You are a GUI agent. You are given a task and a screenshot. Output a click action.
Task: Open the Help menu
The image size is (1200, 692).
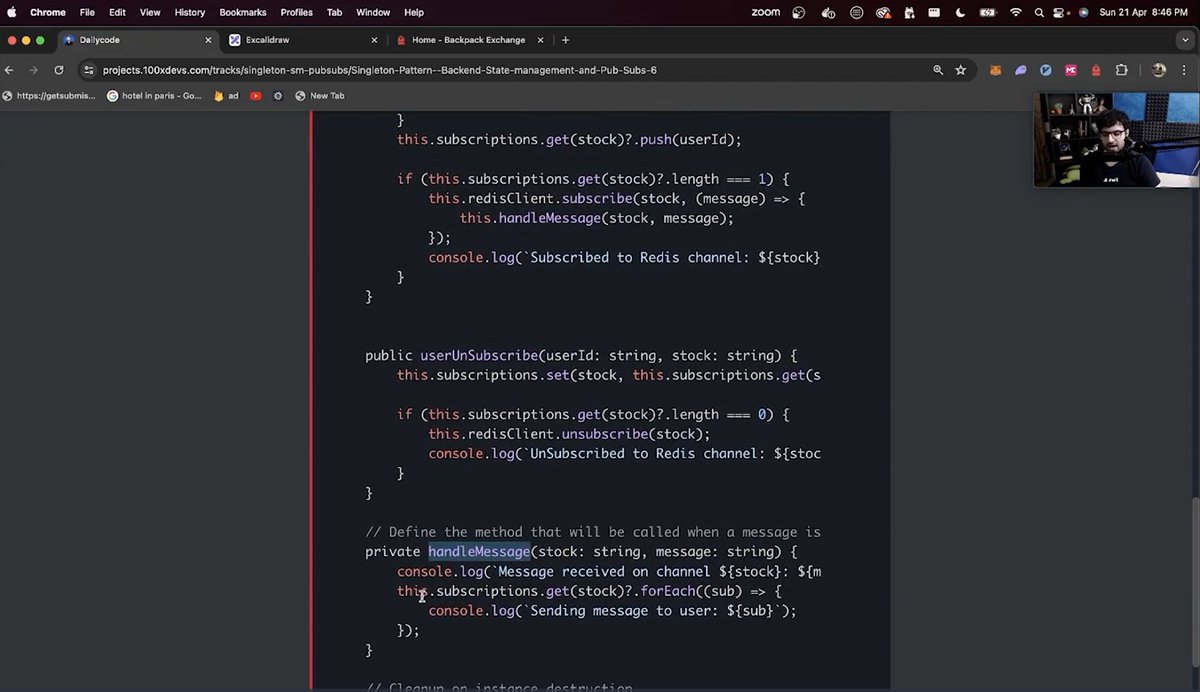click(414, 12)
